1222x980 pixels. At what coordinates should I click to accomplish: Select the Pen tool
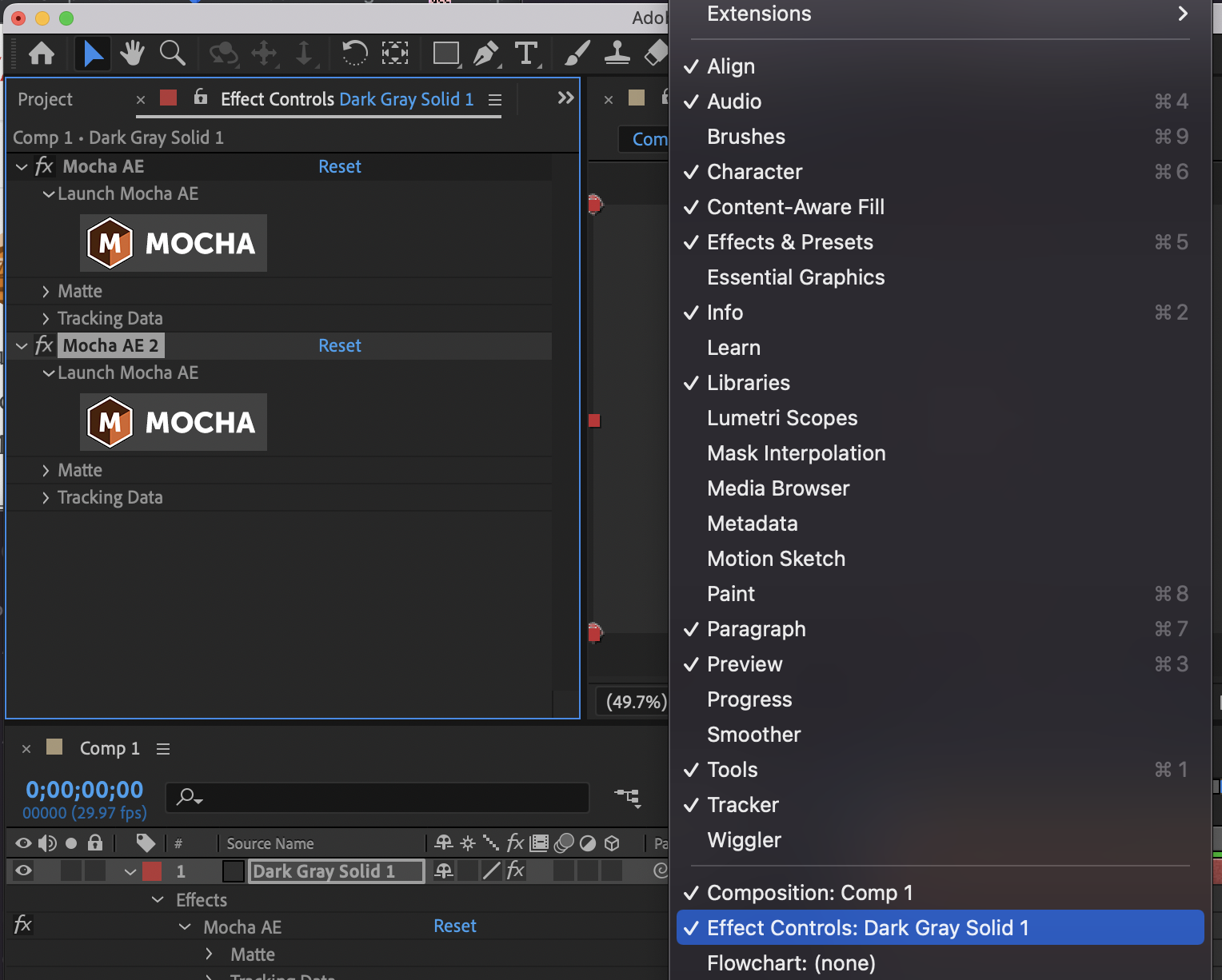pyautogui.click(x=488, y=54)
